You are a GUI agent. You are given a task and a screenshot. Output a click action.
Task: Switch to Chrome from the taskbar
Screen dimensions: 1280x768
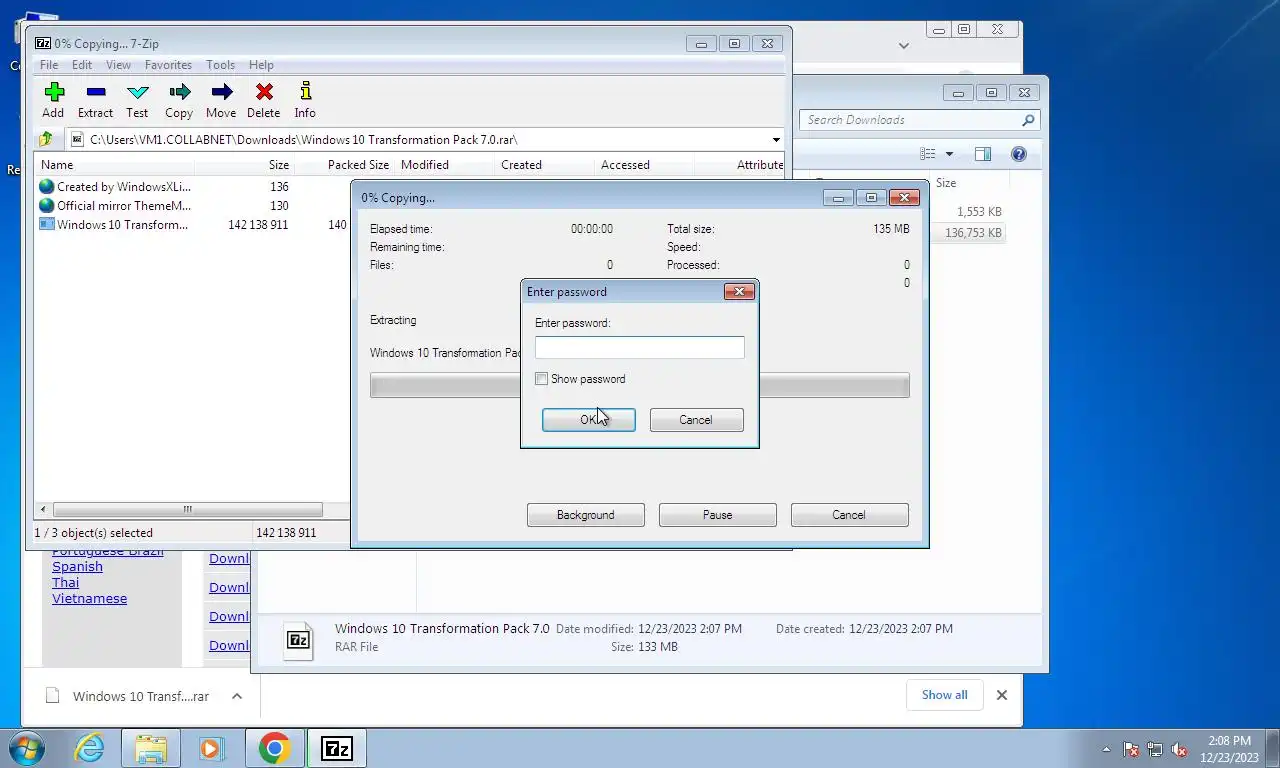275,748
